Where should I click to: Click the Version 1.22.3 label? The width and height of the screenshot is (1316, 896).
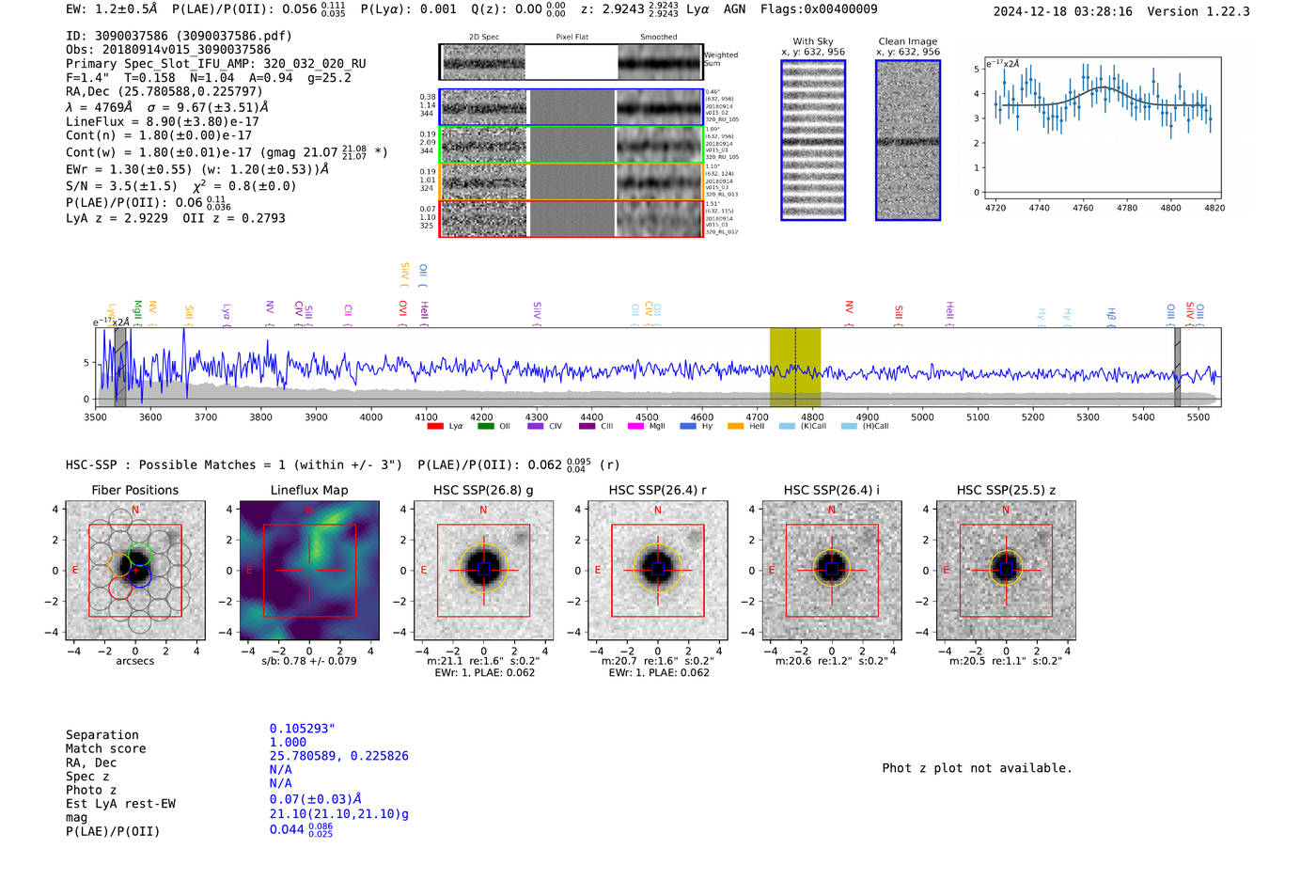pyautogui.click(x=1198, y=12)
